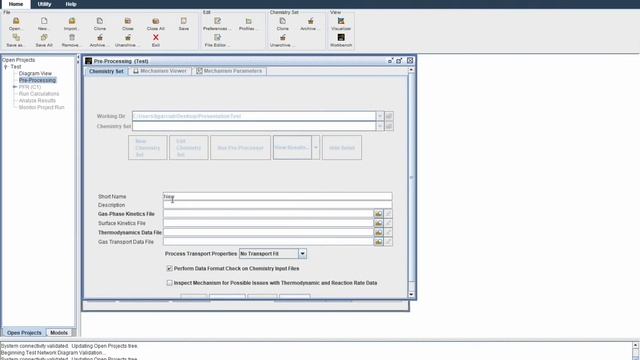
Task: Click the Close project icon
Action: click(x=128, y=21)
